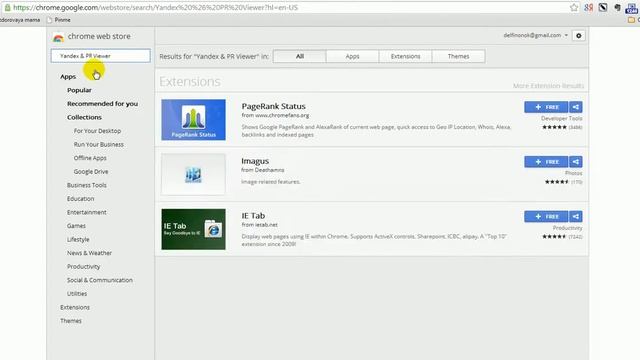Click the Chrome Web Store rainbow logo
This screenshot has width=640, height=360.
pos(58,38)
